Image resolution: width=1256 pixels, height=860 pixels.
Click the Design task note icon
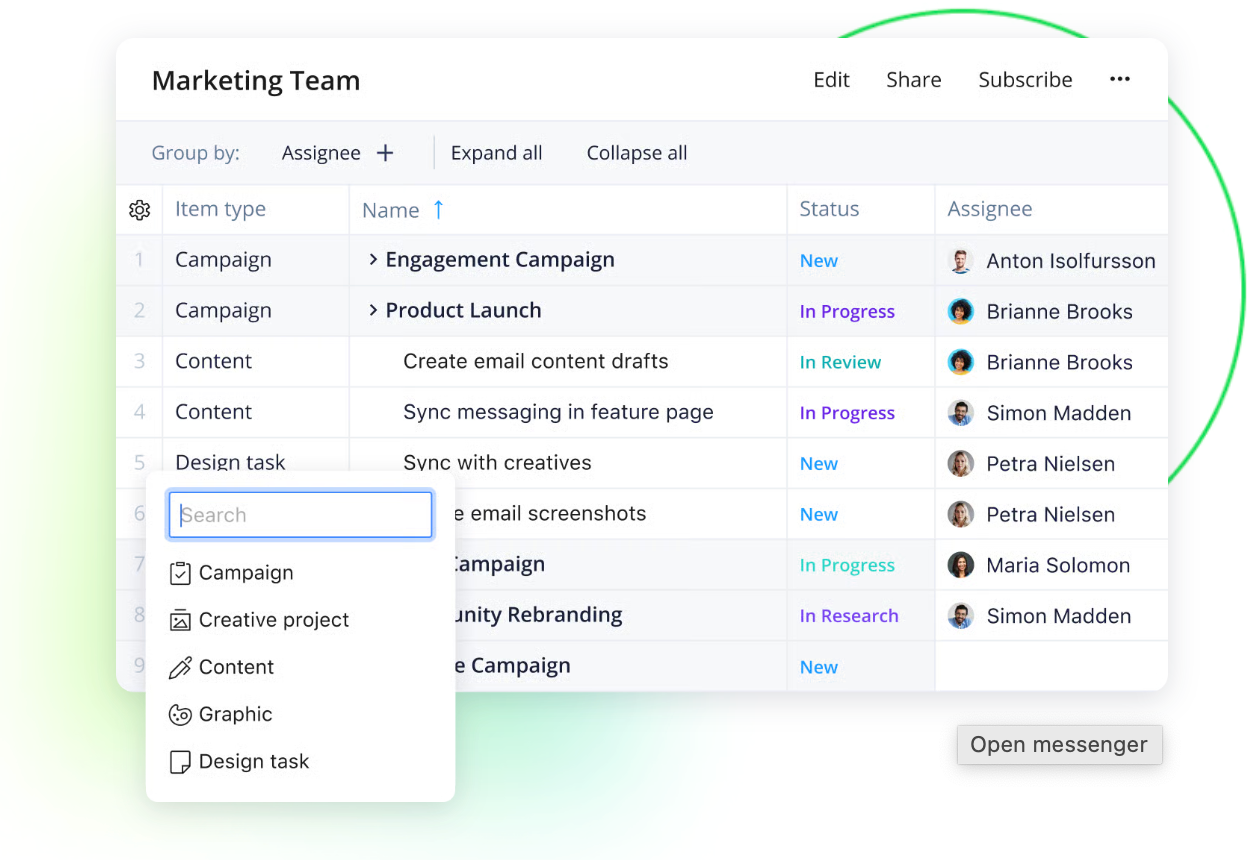[180, 762]
